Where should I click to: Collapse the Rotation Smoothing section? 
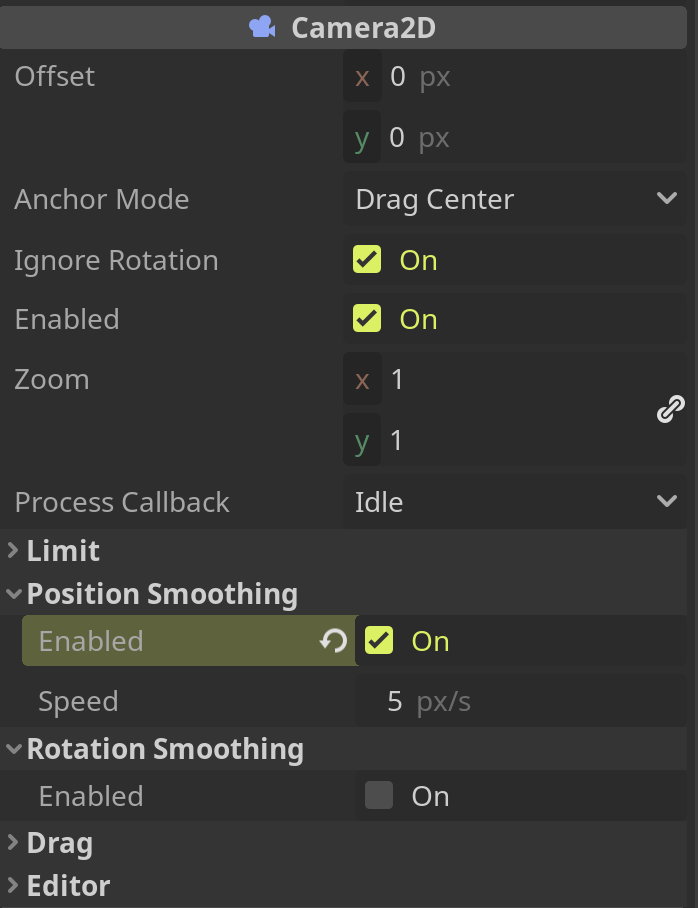click(12, 749)
